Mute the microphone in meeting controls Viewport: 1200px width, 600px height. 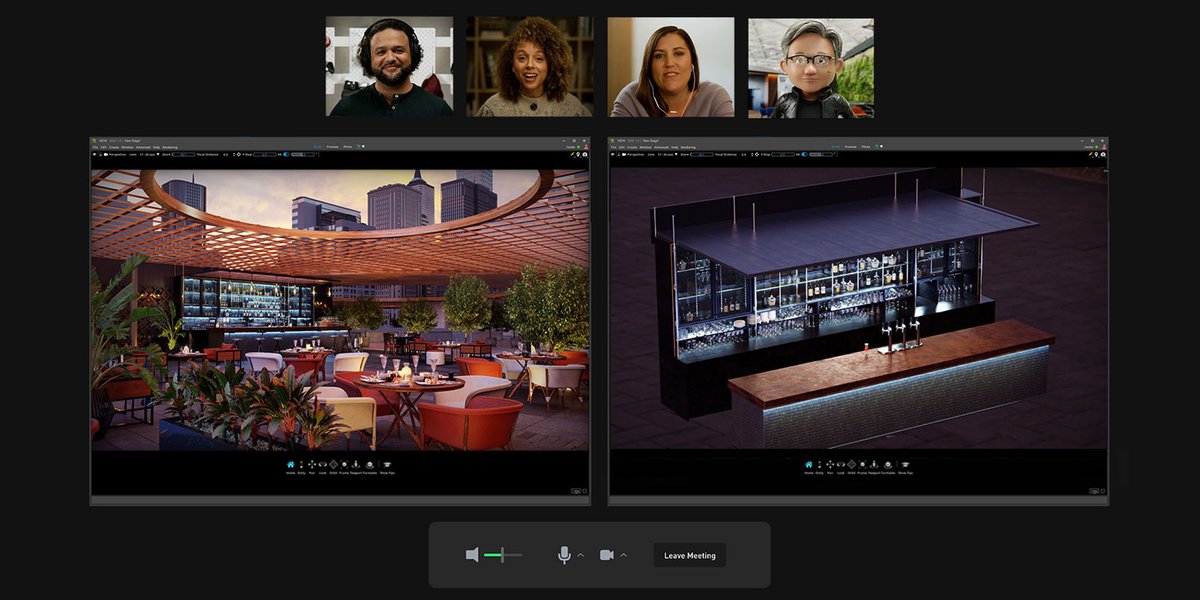click(564, 555)
